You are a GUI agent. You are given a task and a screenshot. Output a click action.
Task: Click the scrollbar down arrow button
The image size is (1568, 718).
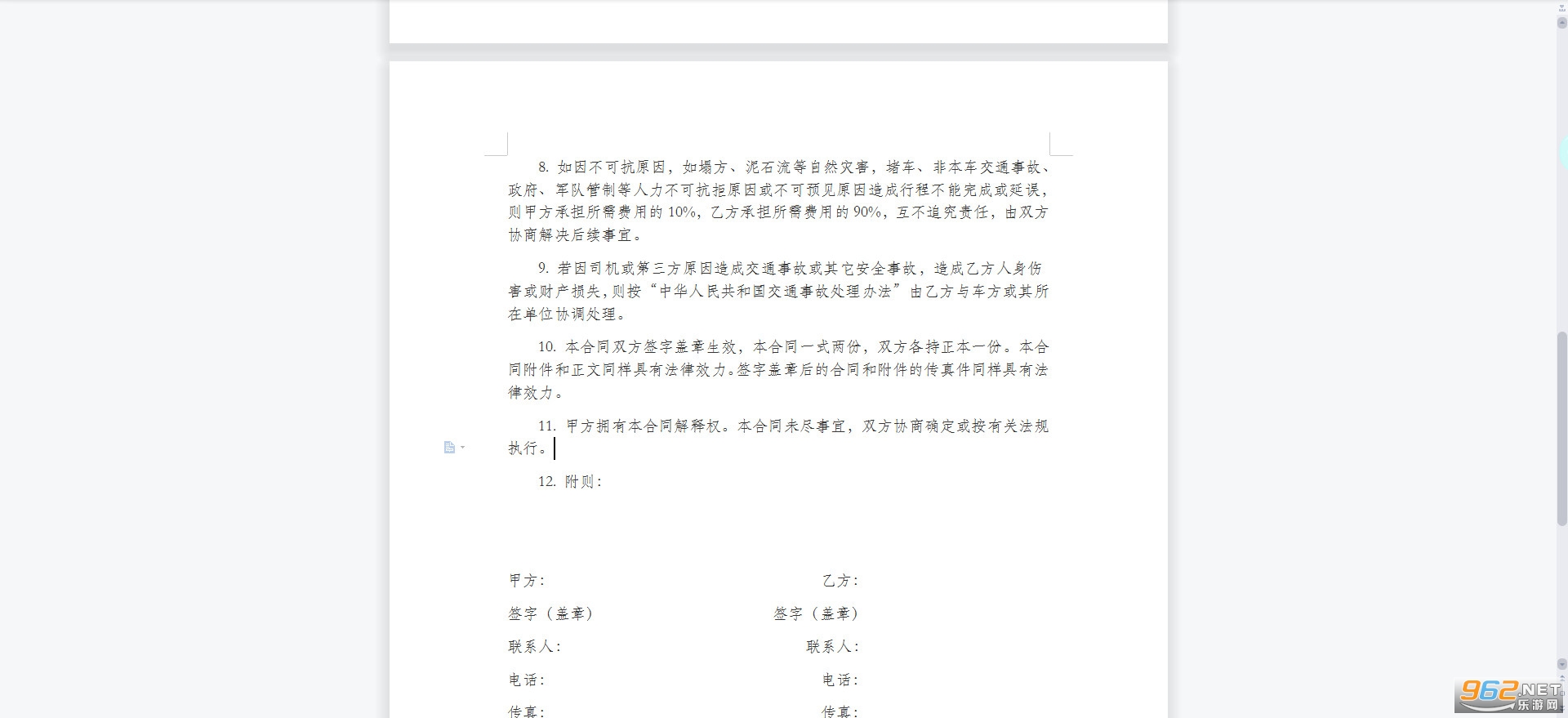pyautogui.click(x=1561, y=664)
